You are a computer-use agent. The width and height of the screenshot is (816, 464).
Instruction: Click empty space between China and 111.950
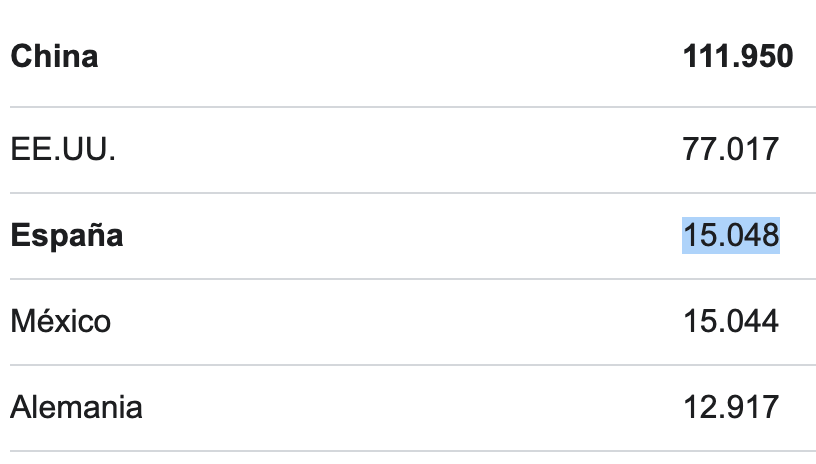390,57
